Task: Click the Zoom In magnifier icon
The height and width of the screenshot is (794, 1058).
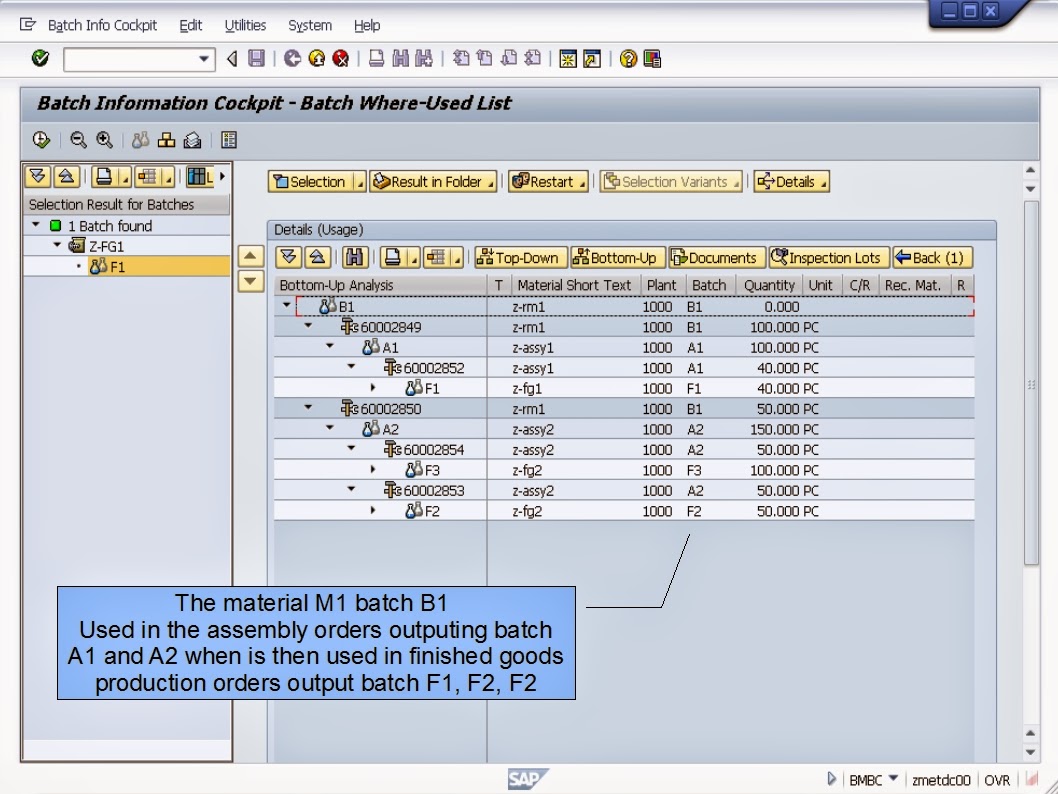Action: click(x=106, y=140)
